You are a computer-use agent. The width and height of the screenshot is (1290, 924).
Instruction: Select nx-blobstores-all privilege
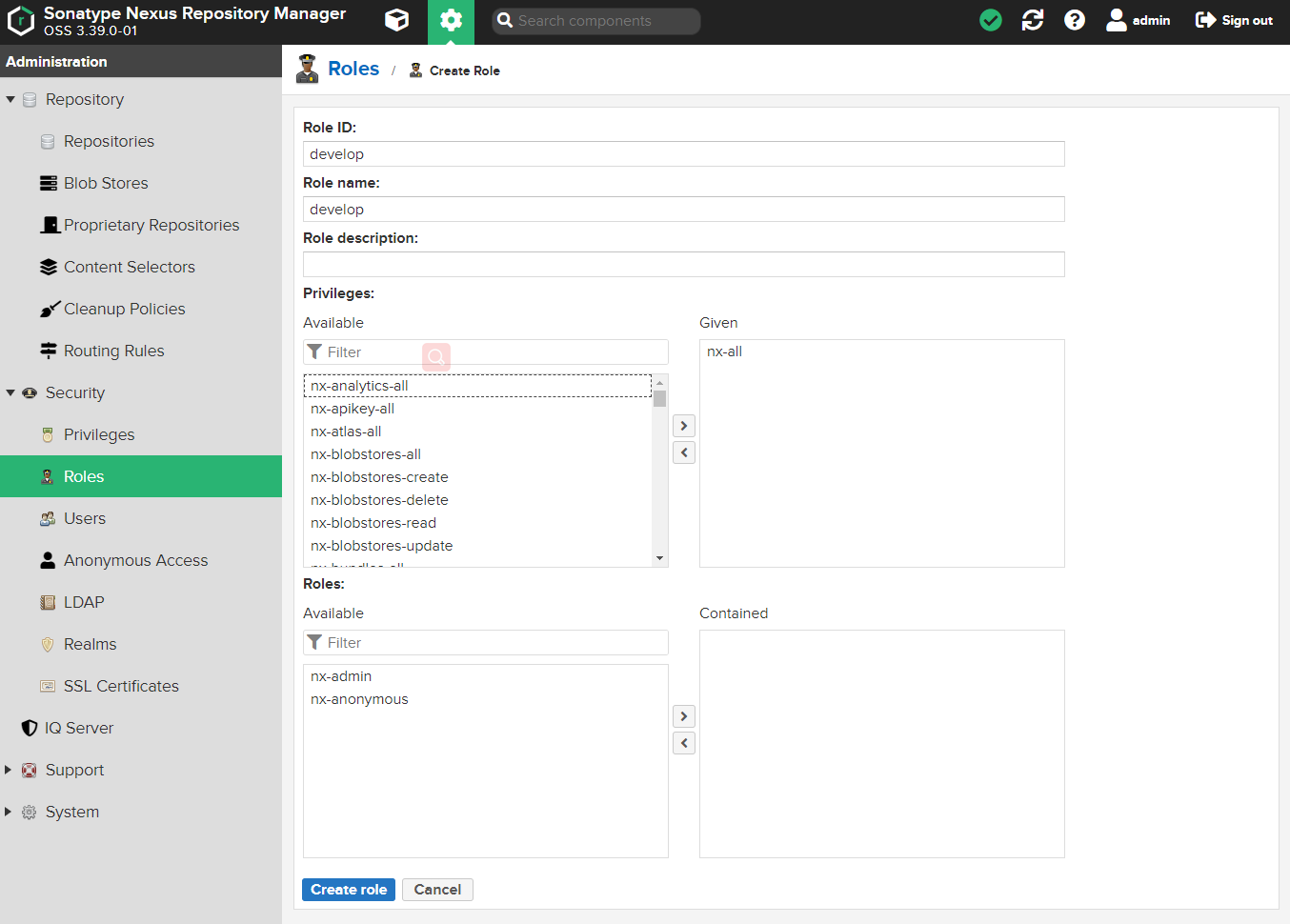[477, 454]
